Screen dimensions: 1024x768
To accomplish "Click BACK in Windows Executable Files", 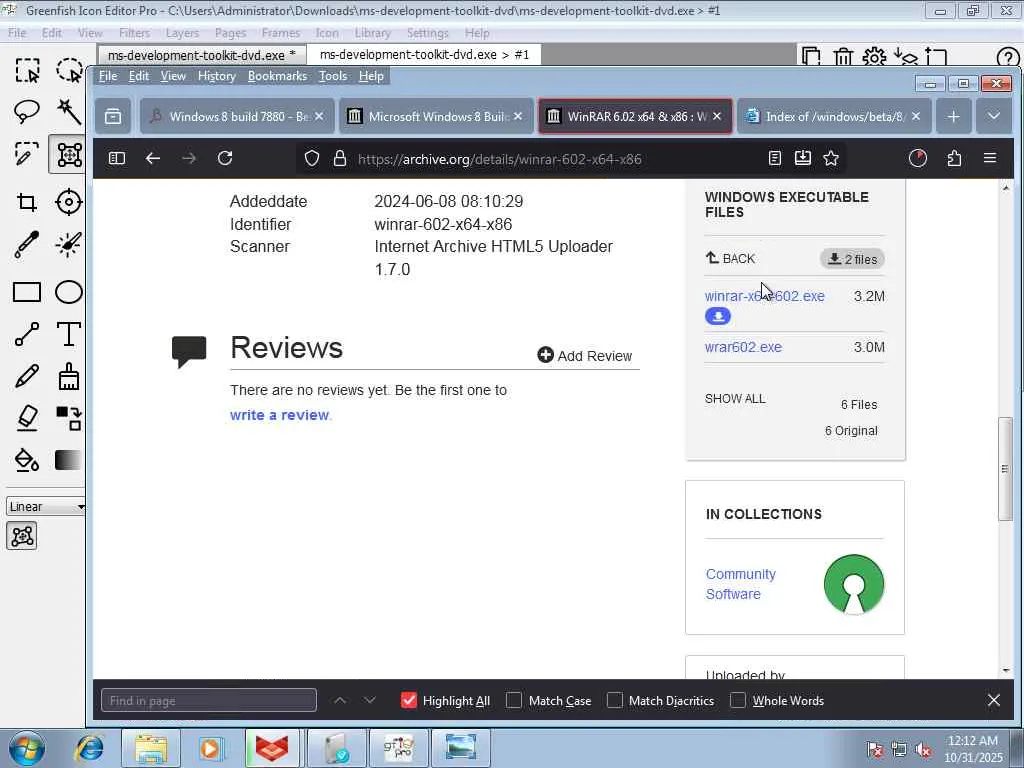I will [730, 259].
